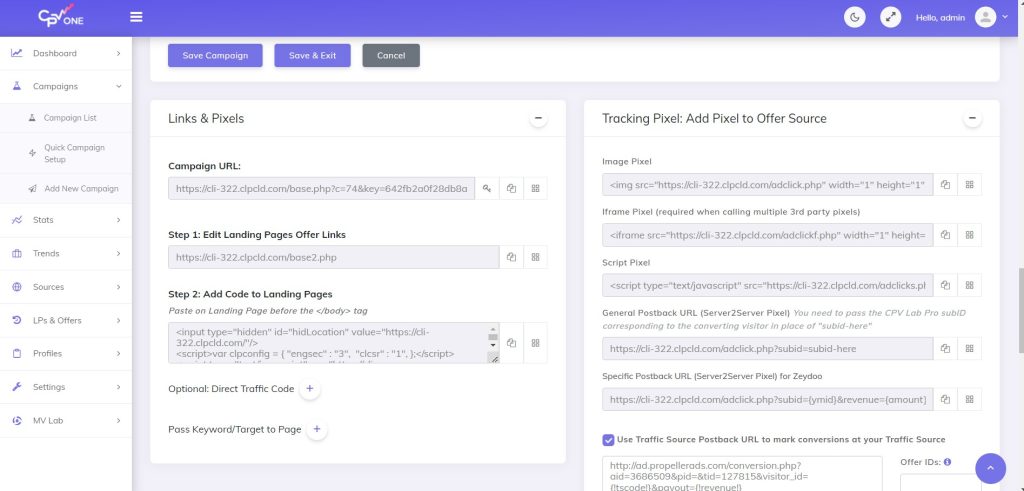The height and width of the screenshot is (491, 1024).
Task: Copy the Script Pixel code
Action: [945, 285]
